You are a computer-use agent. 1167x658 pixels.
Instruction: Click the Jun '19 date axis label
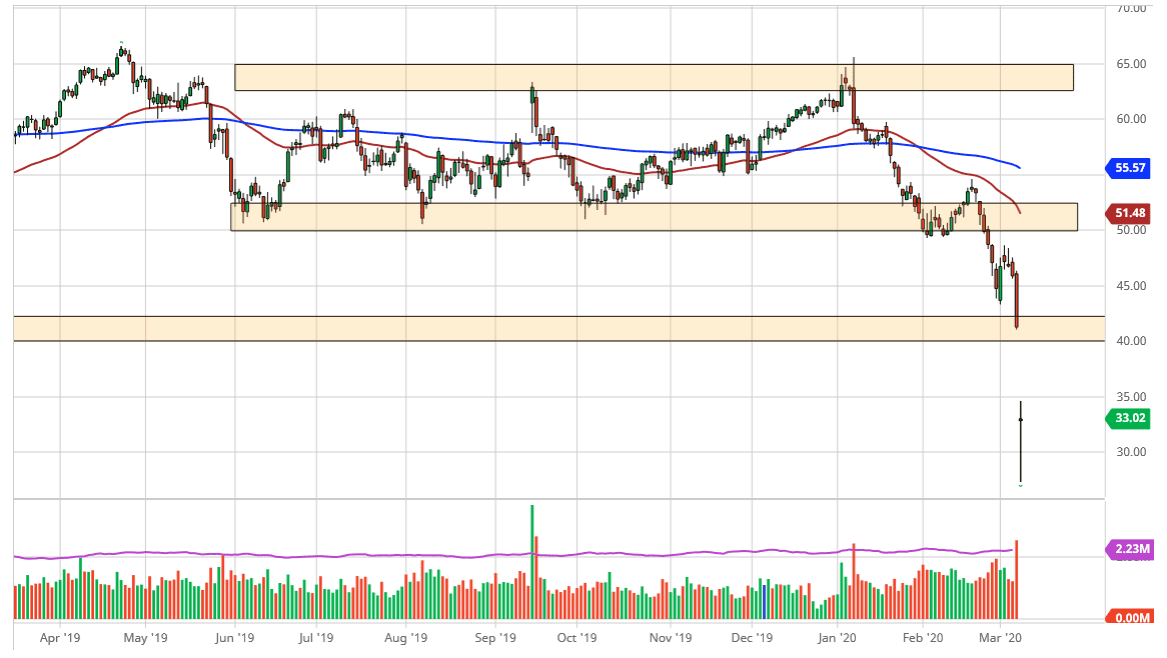click(235, 638)
